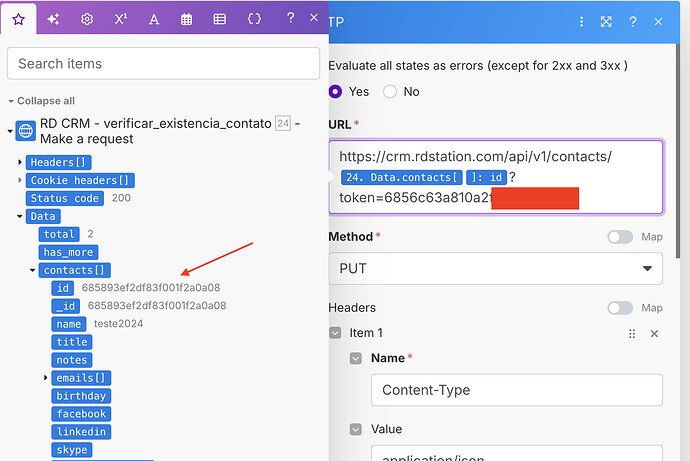Click the id value 685893ef2df83f001f2a0a08
This screenshot has width=690, height=461.
[x=151, y=288]
